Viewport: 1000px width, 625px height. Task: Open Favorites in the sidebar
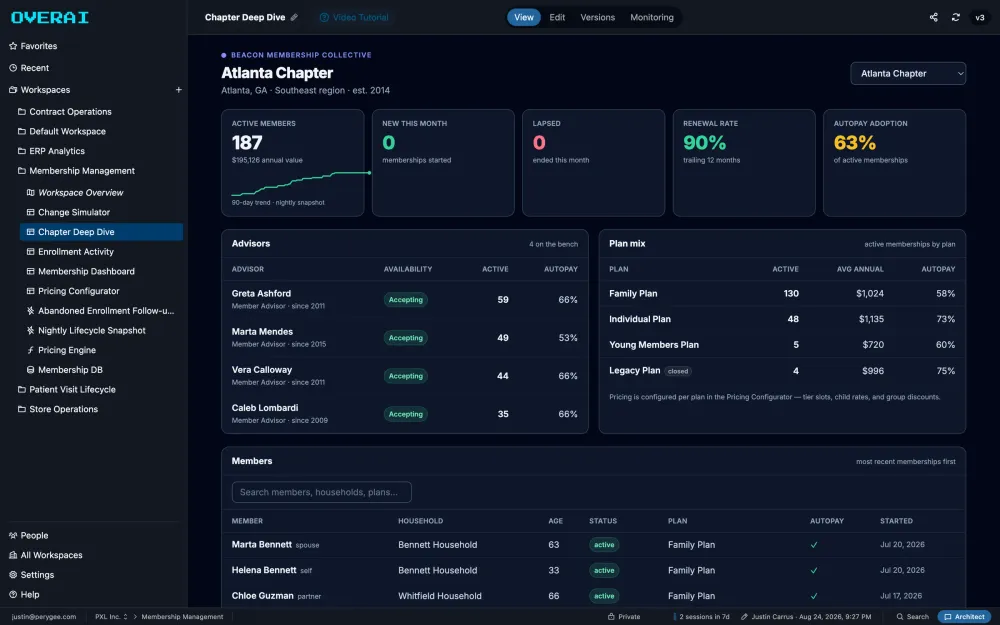coord(33,46)
